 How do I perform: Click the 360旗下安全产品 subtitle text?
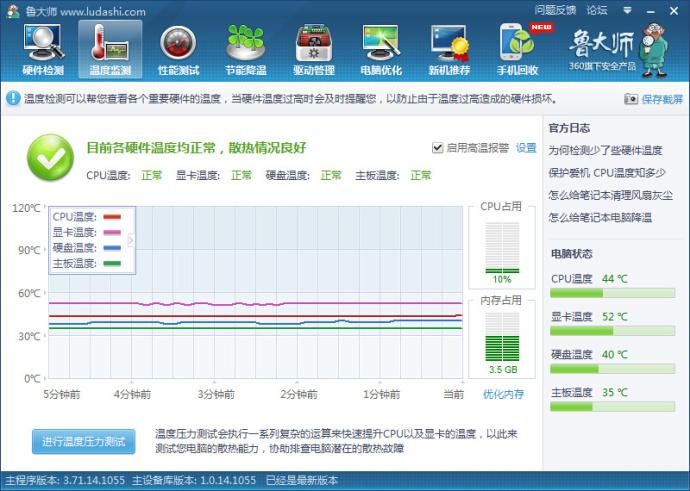click(602, 66)
